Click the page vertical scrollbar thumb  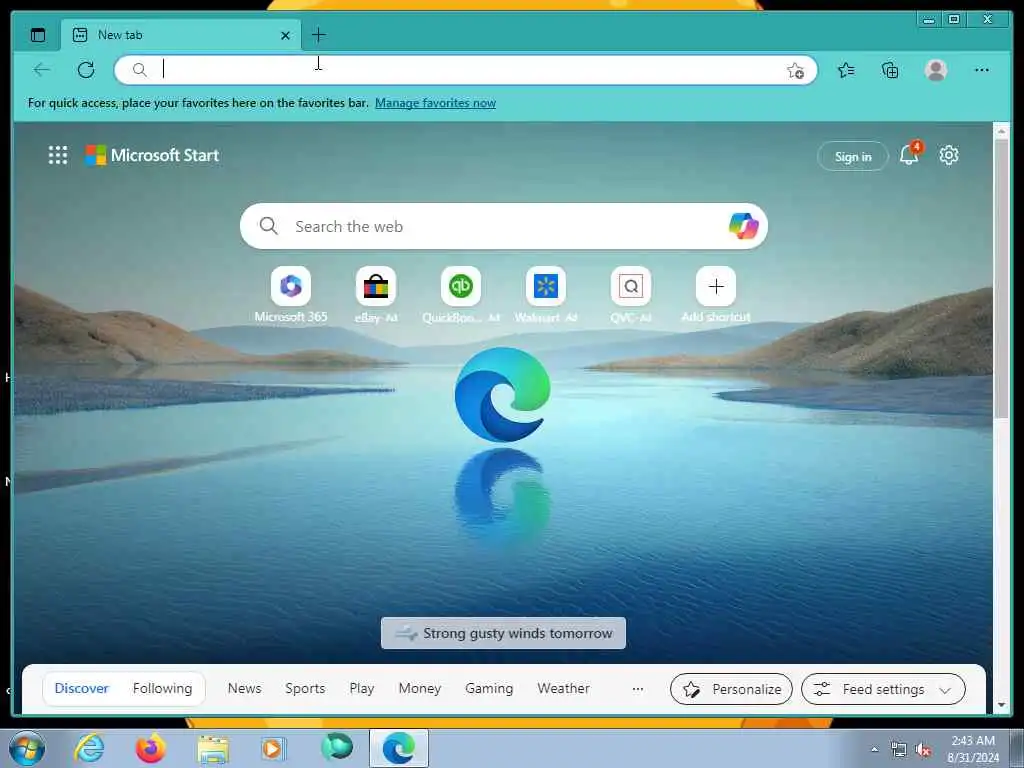(1001, 278)
